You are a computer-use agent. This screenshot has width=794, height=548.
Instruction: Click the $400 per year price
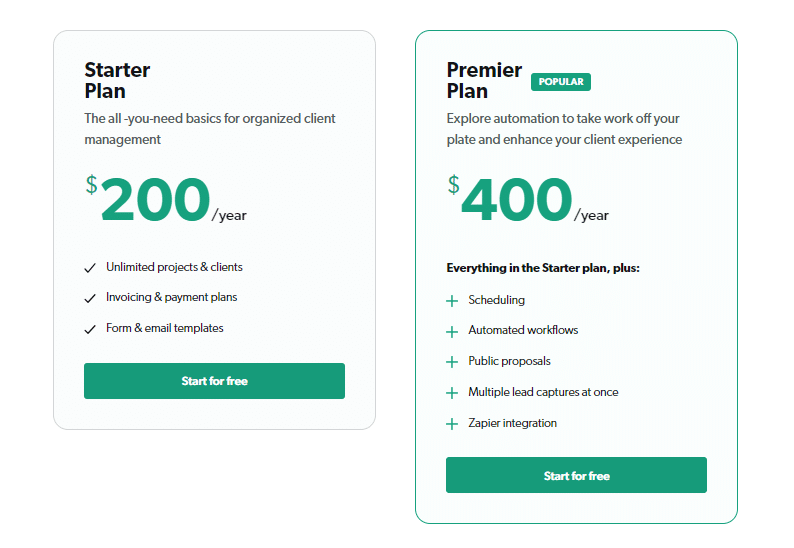click(528, 199)
